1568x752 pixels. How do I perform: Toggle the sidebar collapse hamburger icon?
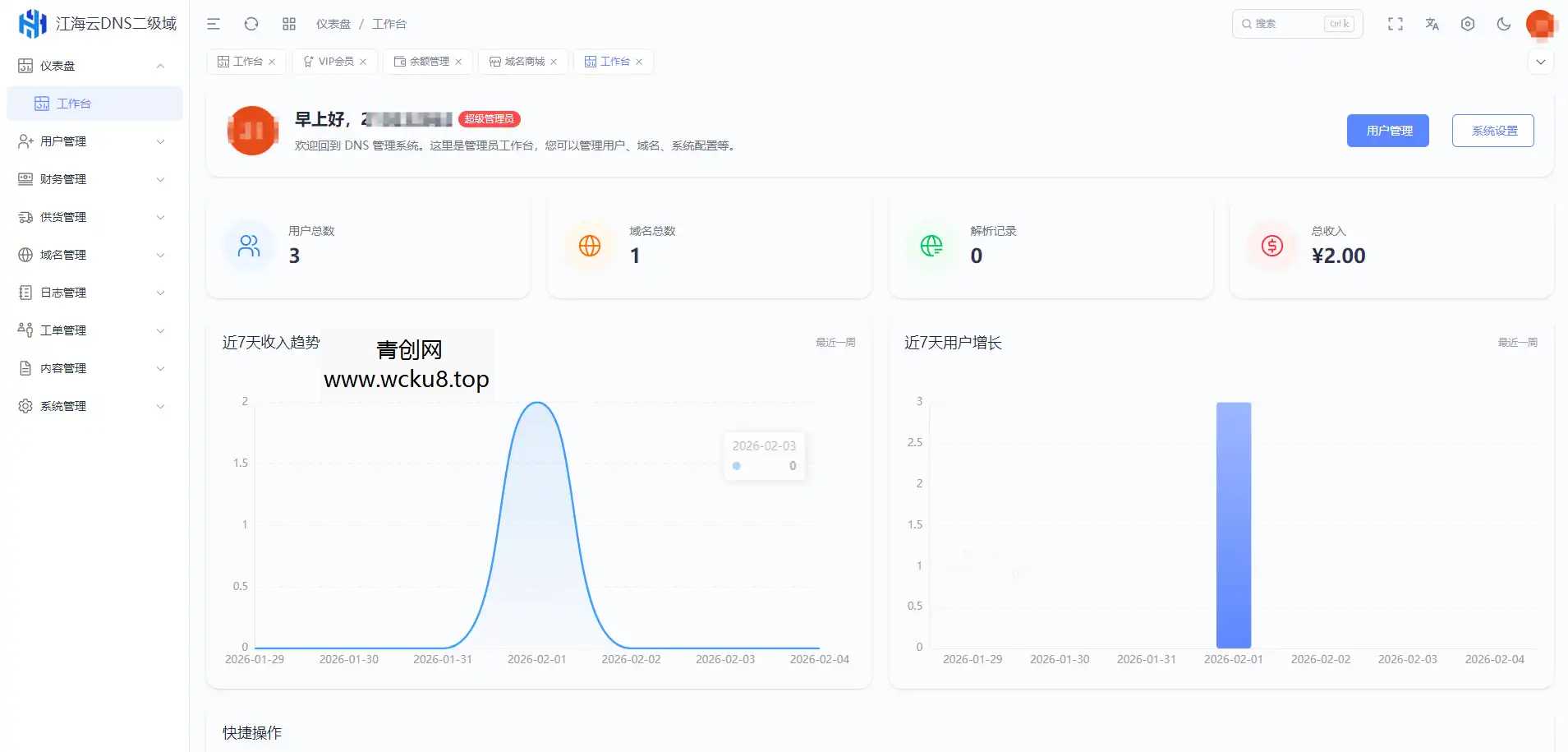click(214, 24)
